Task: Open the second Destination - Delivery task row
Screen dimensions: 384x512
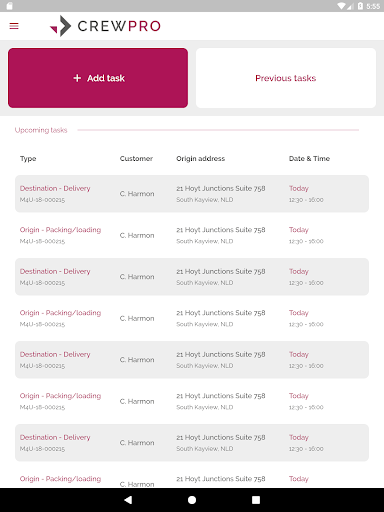Action: (x=192, y=277)
